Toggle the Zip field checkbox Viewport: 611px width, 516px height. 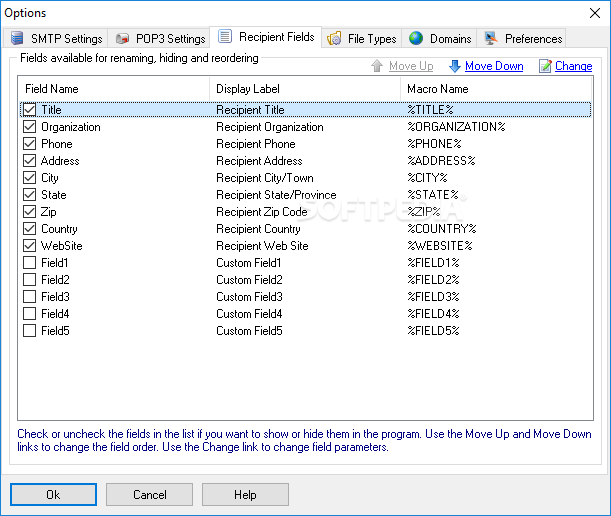pyautogui.click(x=30, y=212)
